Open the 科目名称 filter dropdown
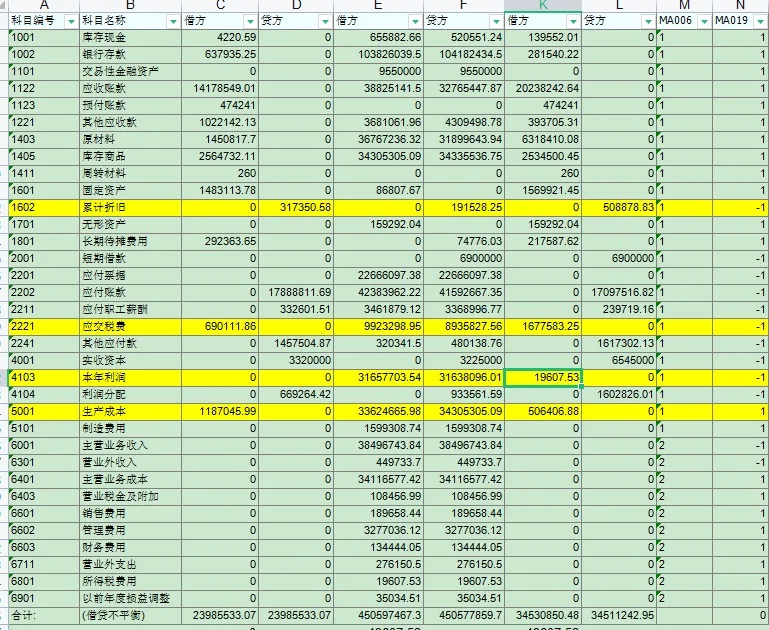Screen dimensions: 769x630 click(x=173, y=22)
